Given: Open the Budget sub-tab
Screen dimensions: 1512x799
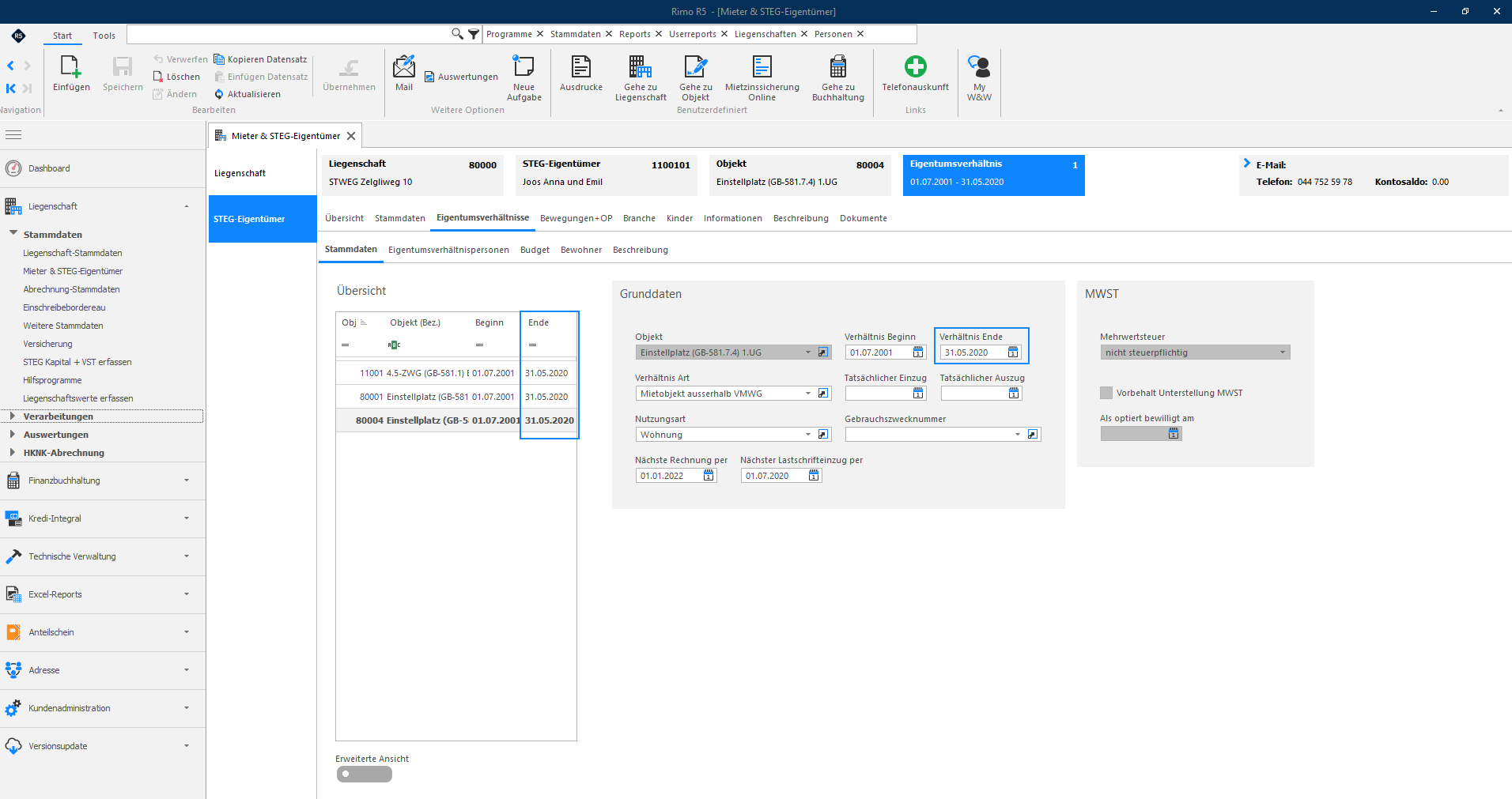Looking at the screenshot, I should coord(535,250).
